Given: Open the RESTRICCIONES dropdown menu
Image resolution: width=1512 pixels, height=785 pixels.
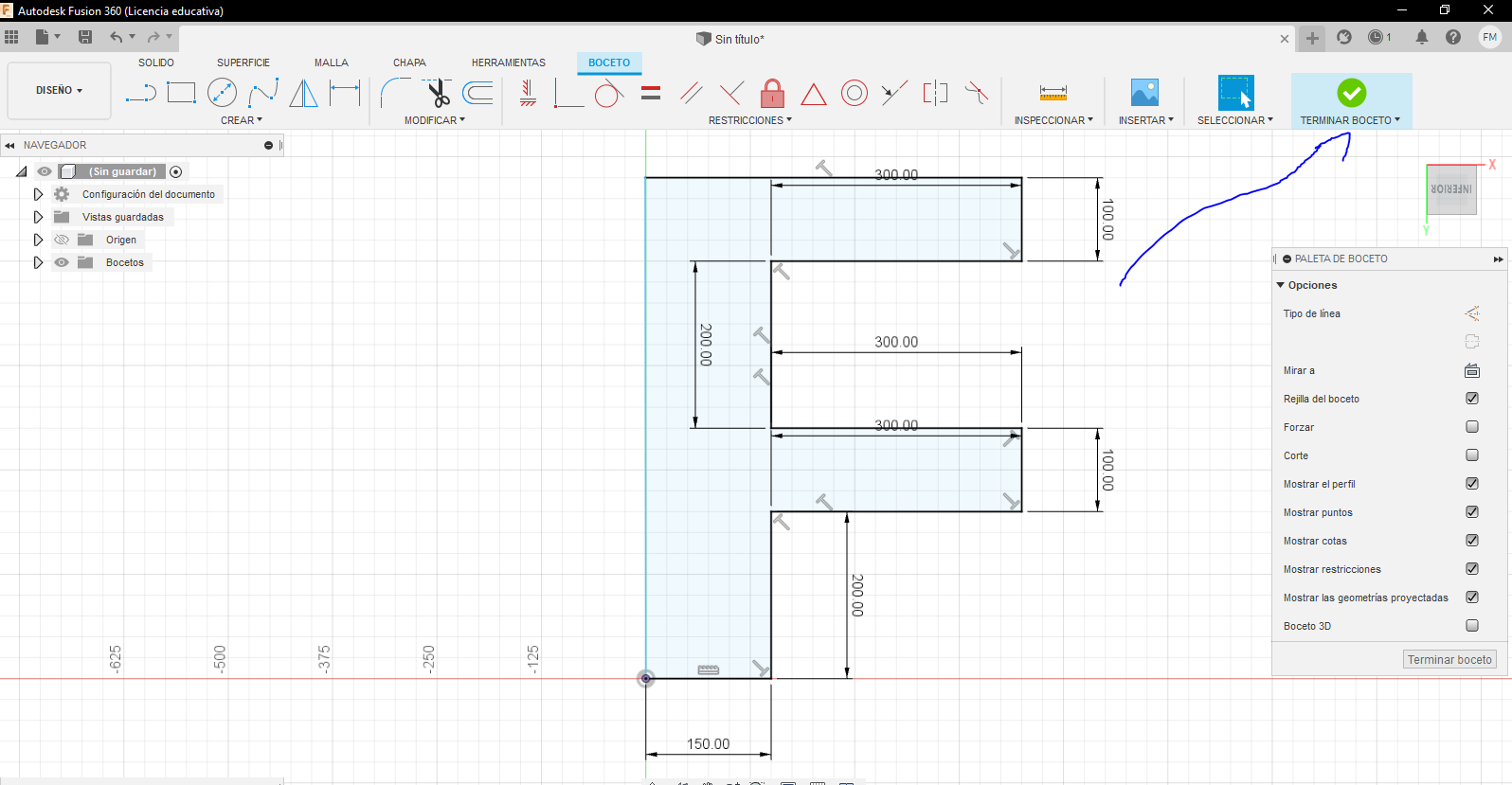Looking at the screenshot, I should coord(749,120).
